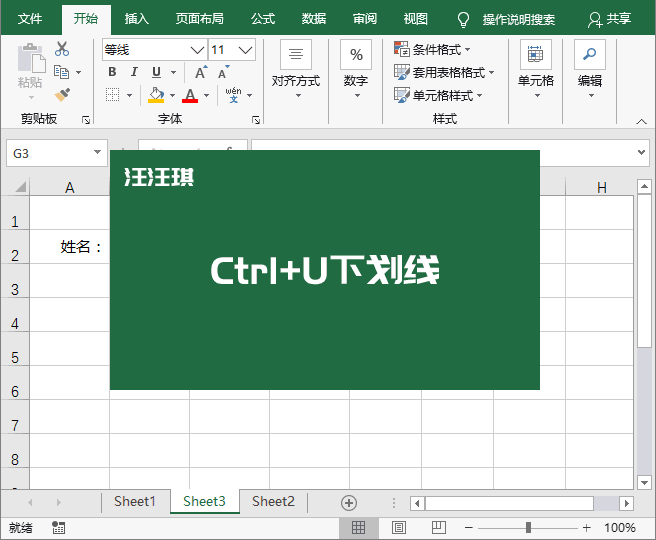Open the 编辑 editing group
Screen dimensions: 656x540
coord(590,69)
